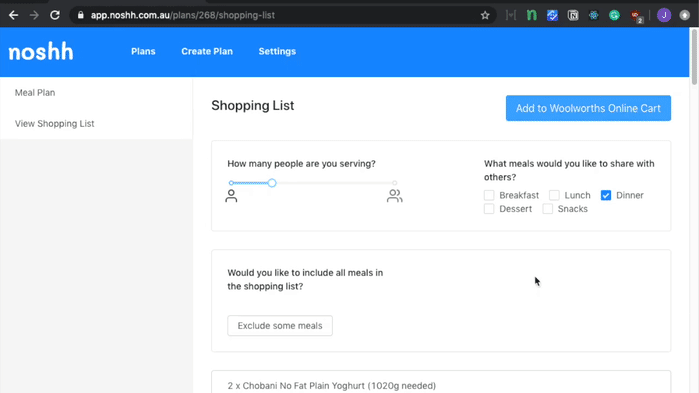This screenshot has width=699, height=393.
Task: Click the single person serving icon
Action: click(231, 196)
